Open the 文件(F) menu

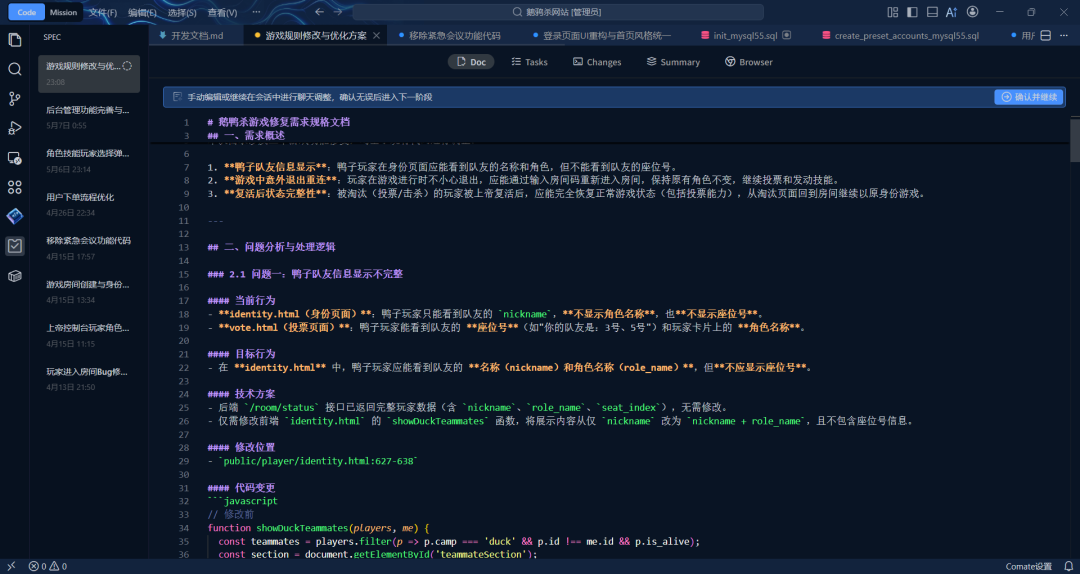tap(103, 12)
